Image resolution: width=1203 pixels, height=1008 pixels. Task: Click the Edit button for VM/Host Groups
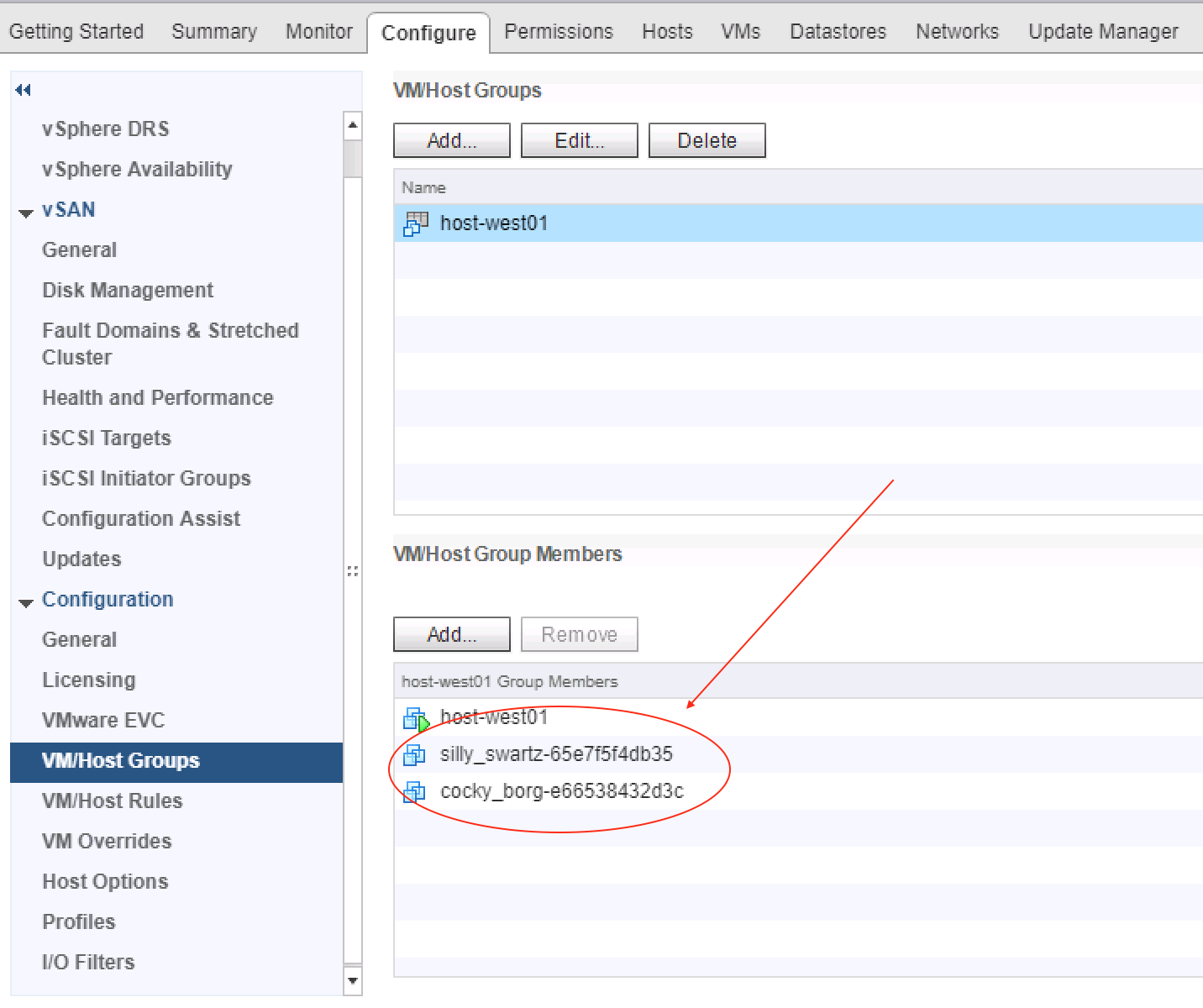579,140
